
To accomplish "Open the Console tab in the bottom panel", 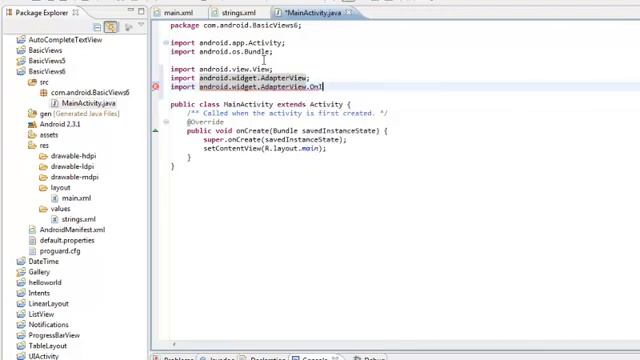I will tap(315, 358).
